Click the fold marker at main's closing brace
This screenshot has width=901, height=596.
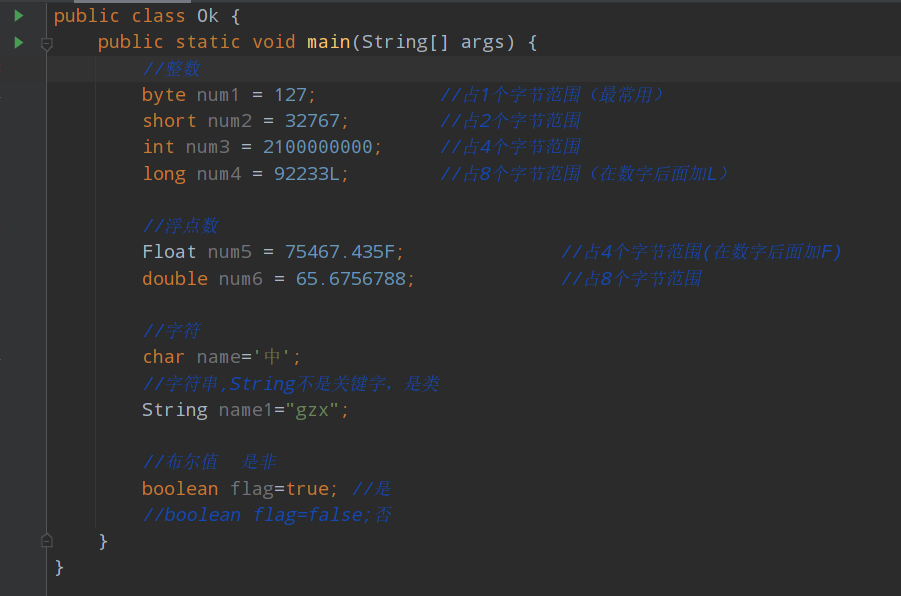46,540
